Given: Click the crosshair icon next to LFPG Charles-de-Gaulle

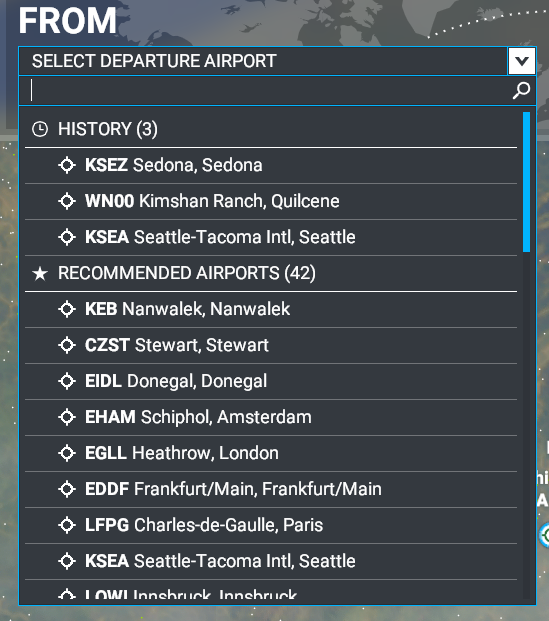Looking at the screenshot, I should [67, 525].
